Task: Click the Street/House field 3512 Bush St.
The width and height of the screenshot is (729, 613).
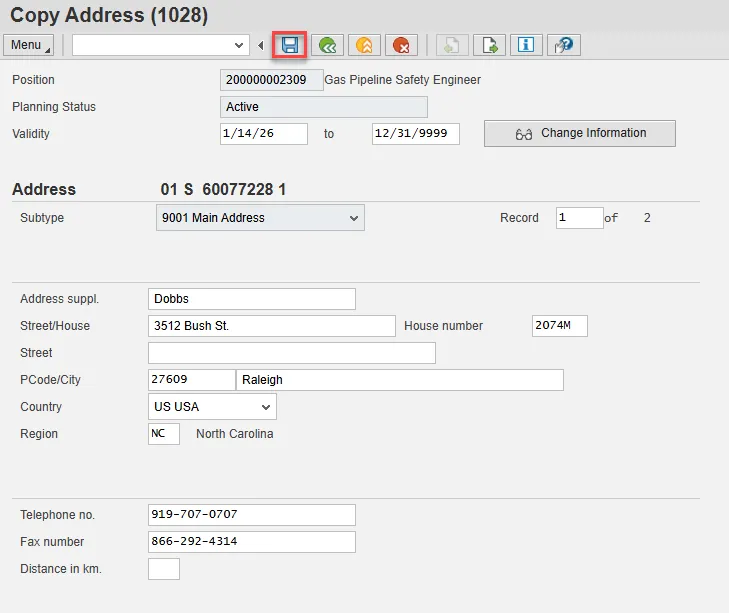Action: pyautogui.click(x=272, y=326)
